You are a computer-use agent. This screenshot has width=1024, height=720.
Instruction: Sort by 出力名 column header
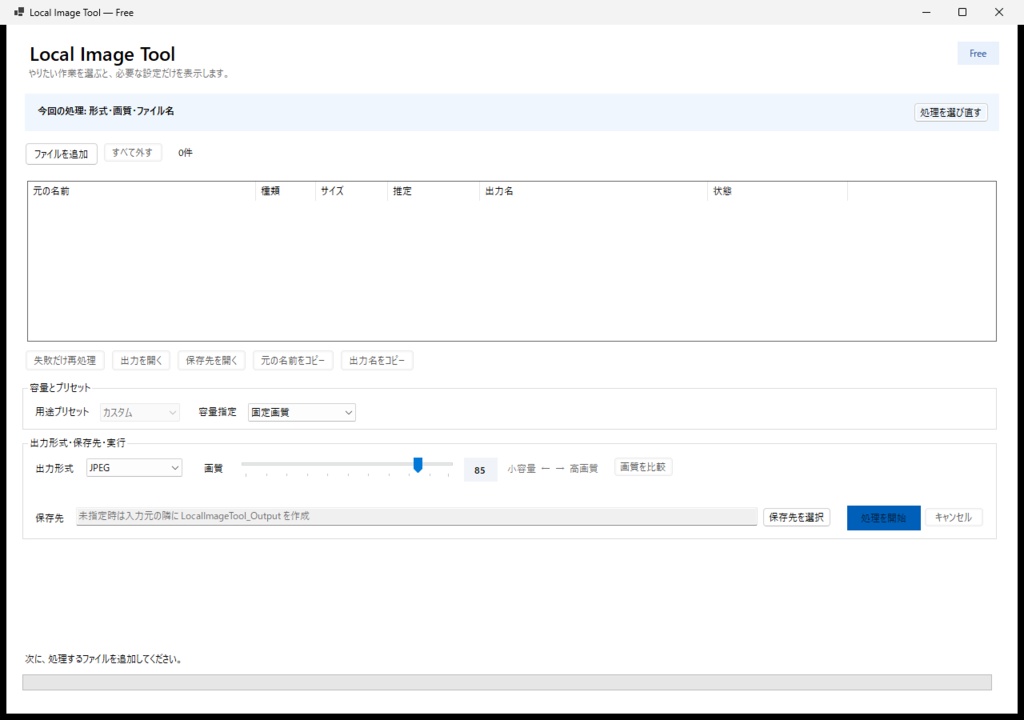(x=593, y=191)
